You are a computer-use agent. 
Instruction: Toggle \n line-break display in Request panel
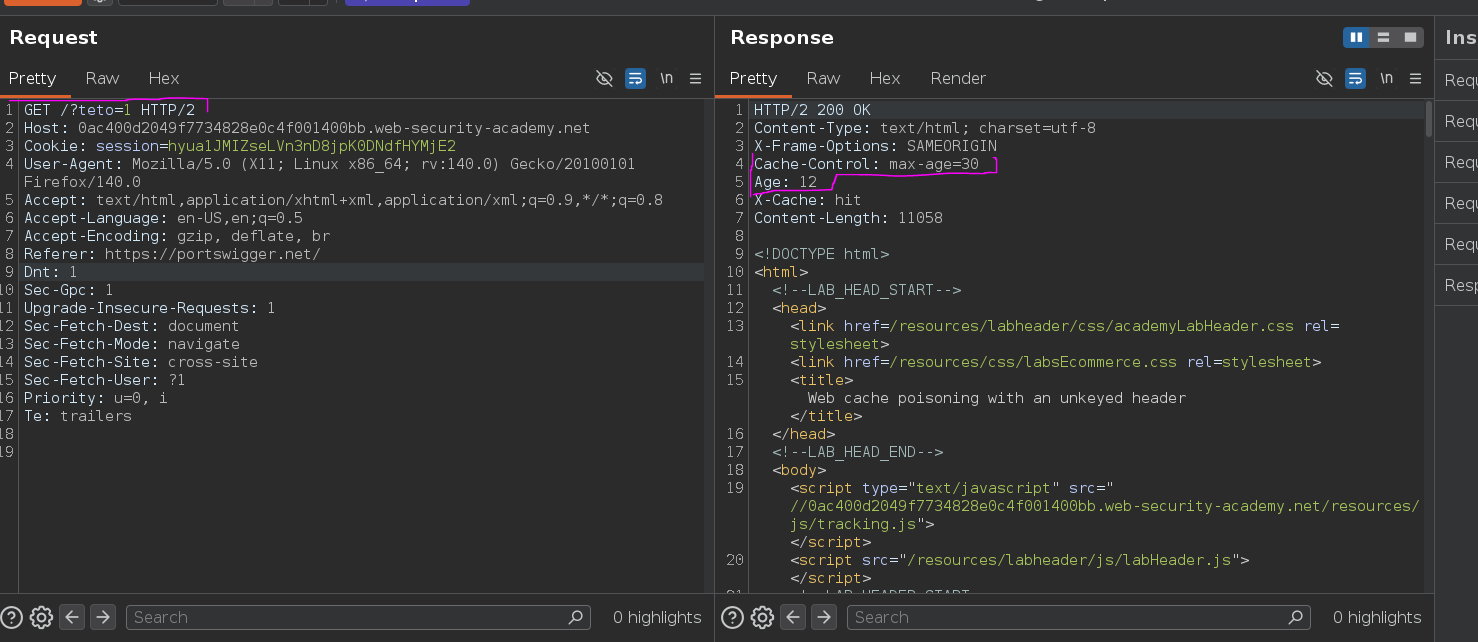666,78
